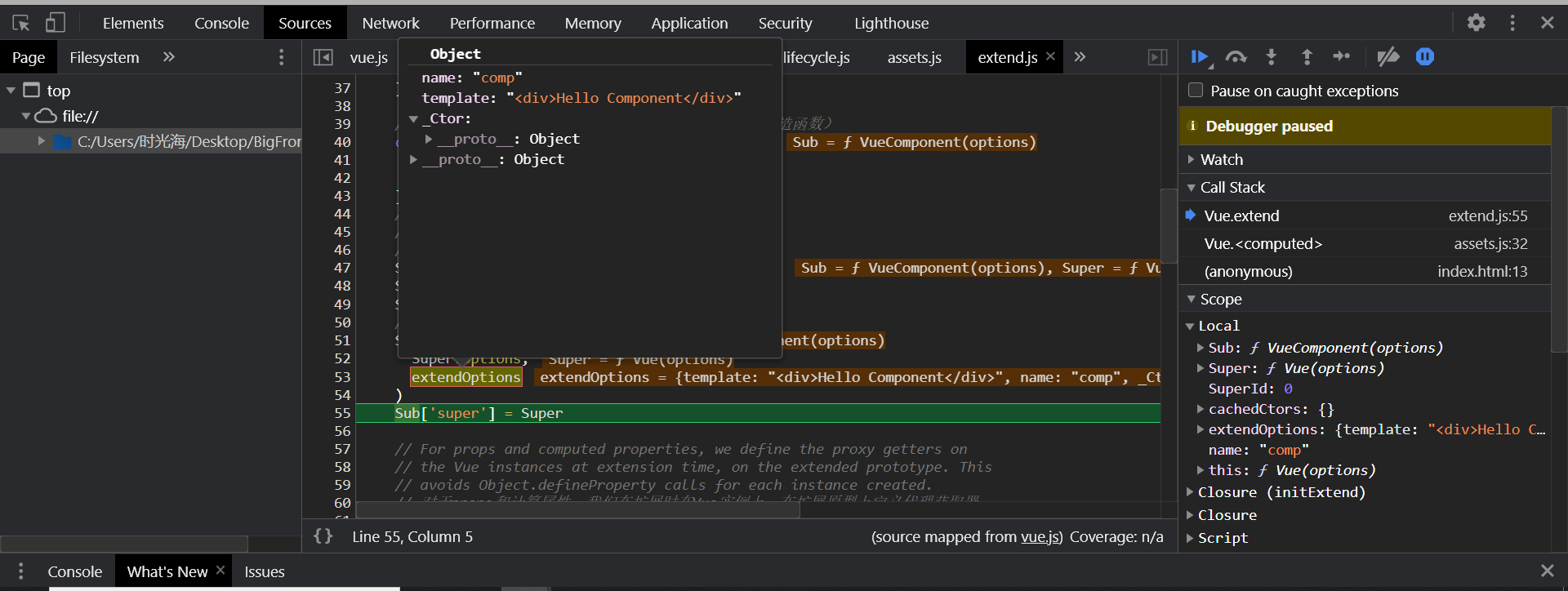
Task: Step out of current function
Action: (1307, 57)
